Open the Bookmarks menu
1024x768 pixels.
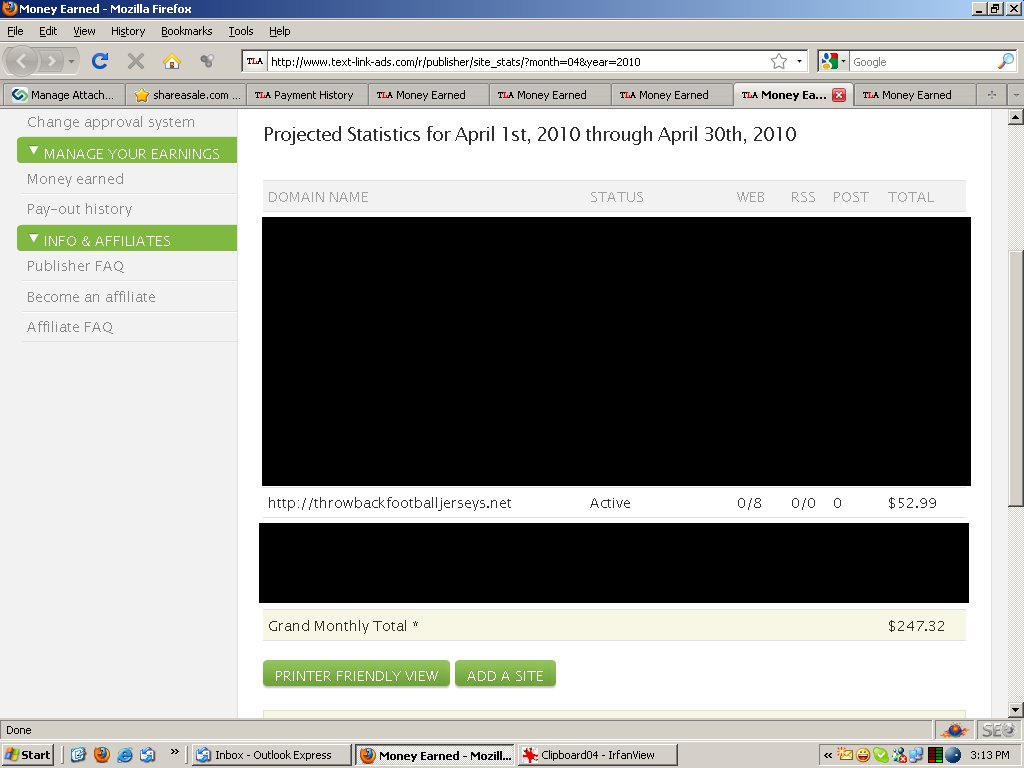coord(186,31)
